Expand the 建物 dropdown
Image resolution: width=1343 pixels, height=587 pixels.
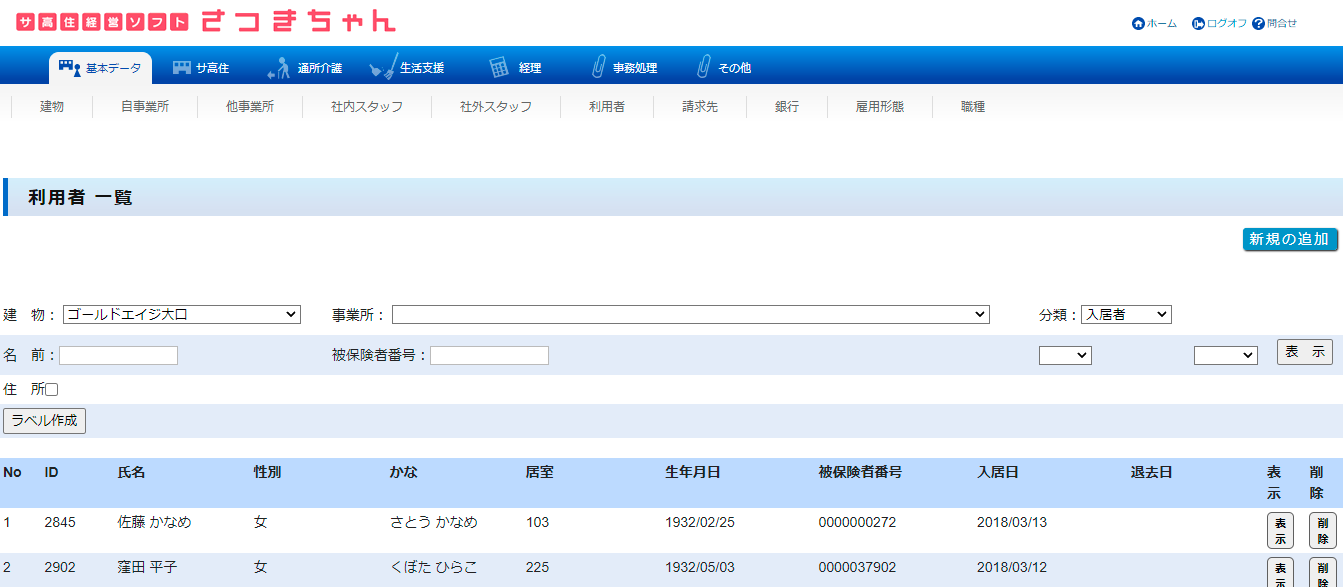[x=181, y=315]
